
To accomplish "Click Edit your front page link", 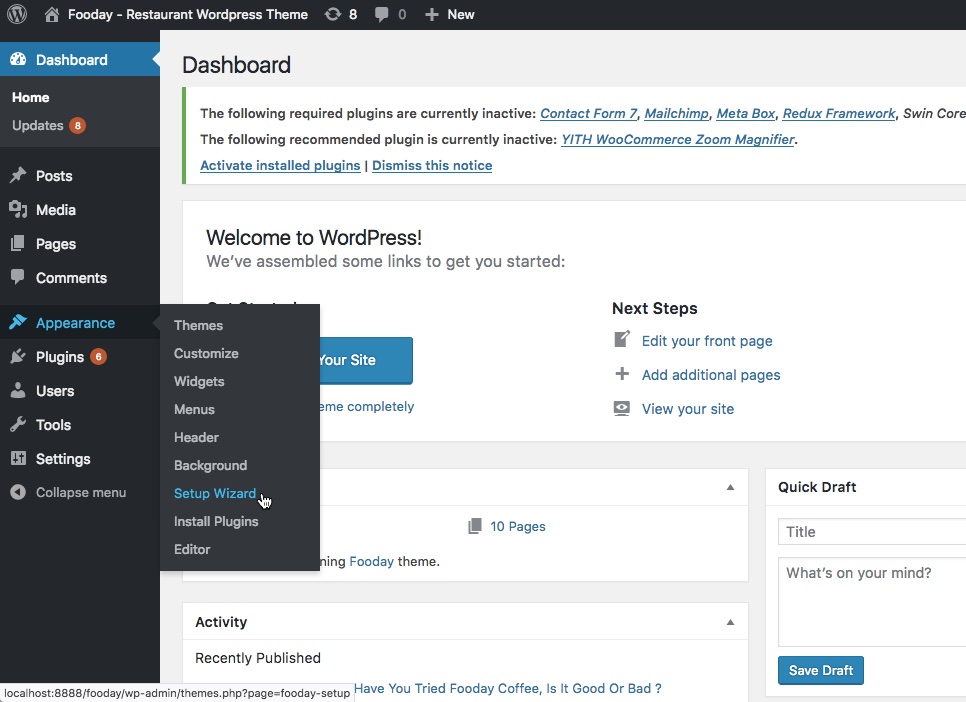I will (x=707, y=341).
